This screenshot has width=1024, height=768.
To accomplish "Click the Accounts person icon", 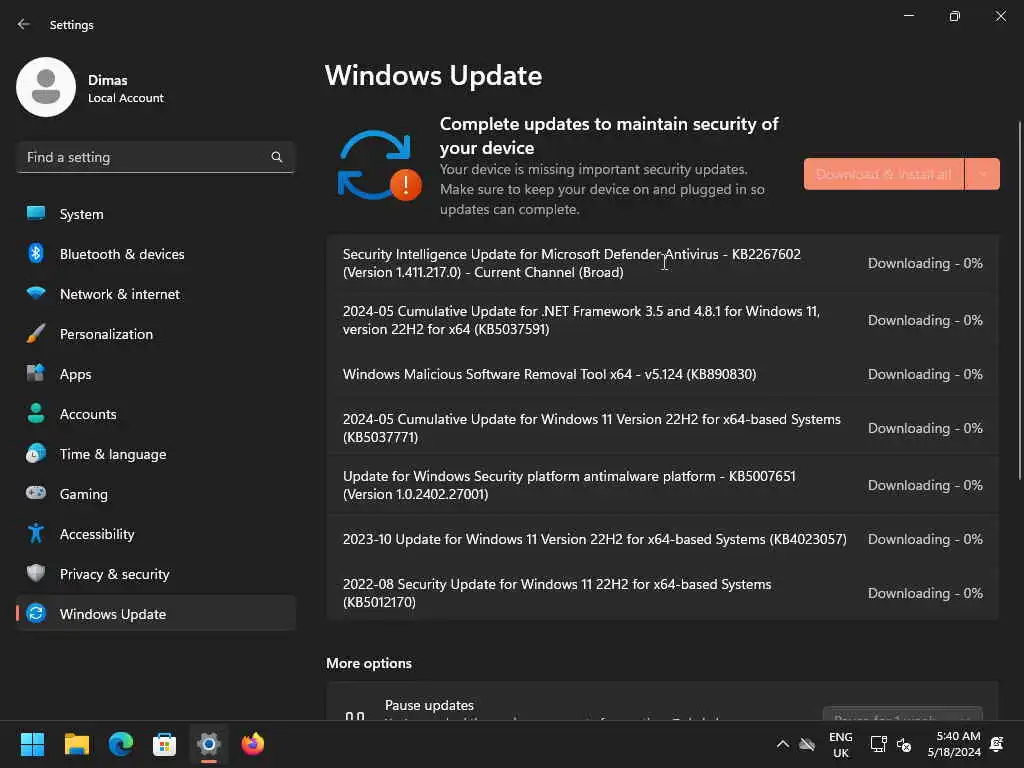I will click(36, 413).
